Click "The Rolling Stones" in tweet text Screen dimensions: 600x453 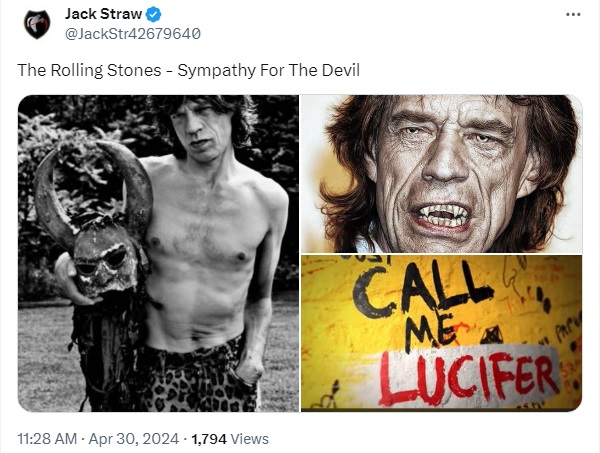tap(90, 70)
